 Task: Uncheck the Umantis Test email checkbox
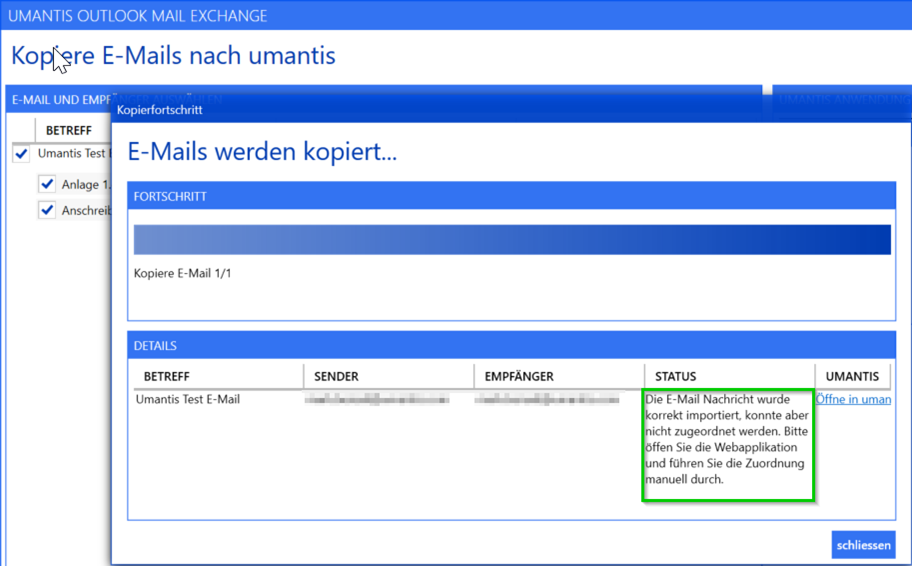point(21,154)
